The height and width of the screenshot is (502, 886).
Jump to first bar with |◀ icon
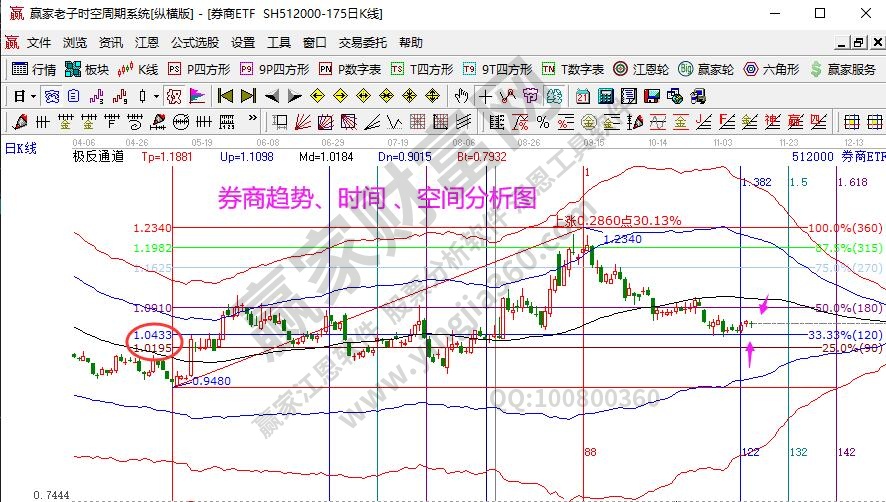(225, 96)
